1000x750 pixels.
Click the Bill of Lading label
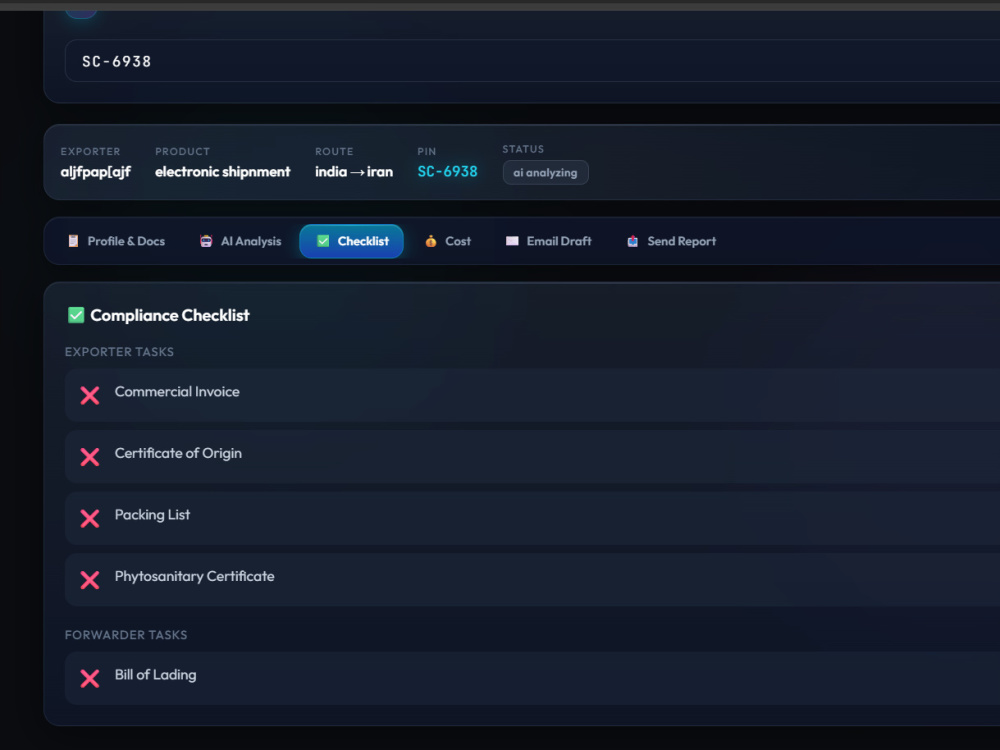(x=156, y=674)
